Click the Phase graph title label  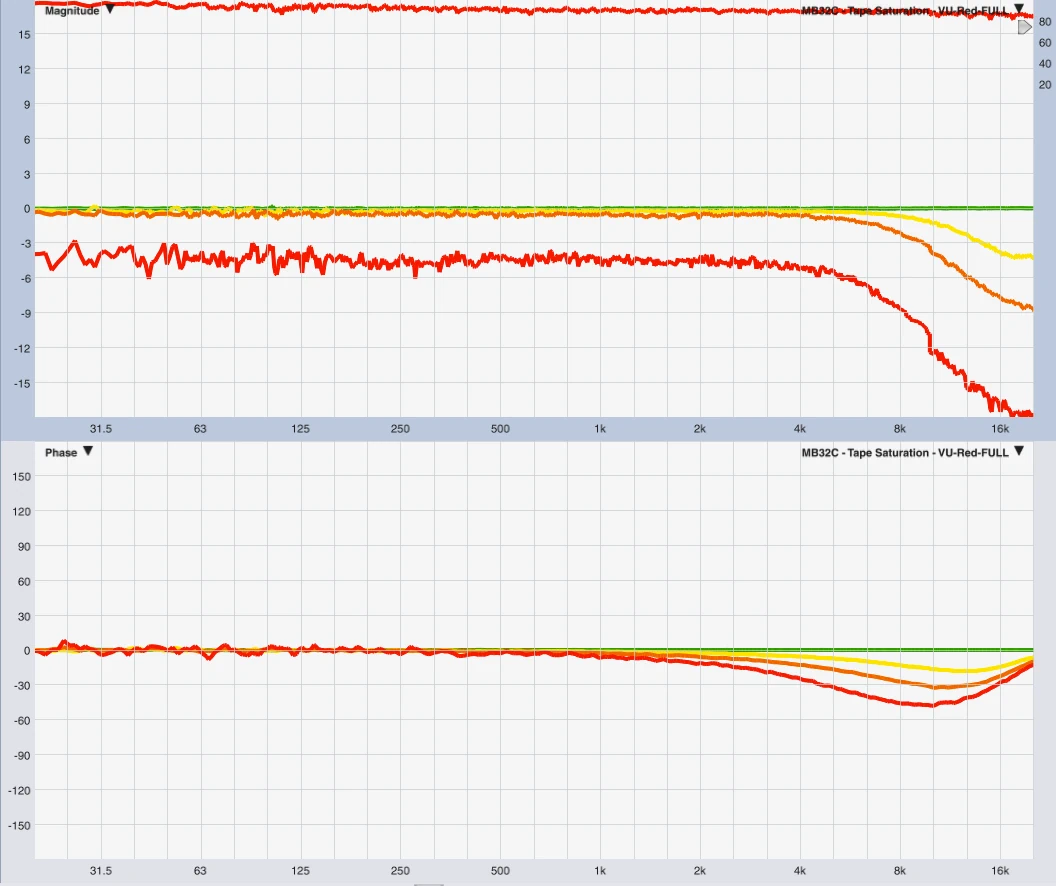[x=60, y=453]
